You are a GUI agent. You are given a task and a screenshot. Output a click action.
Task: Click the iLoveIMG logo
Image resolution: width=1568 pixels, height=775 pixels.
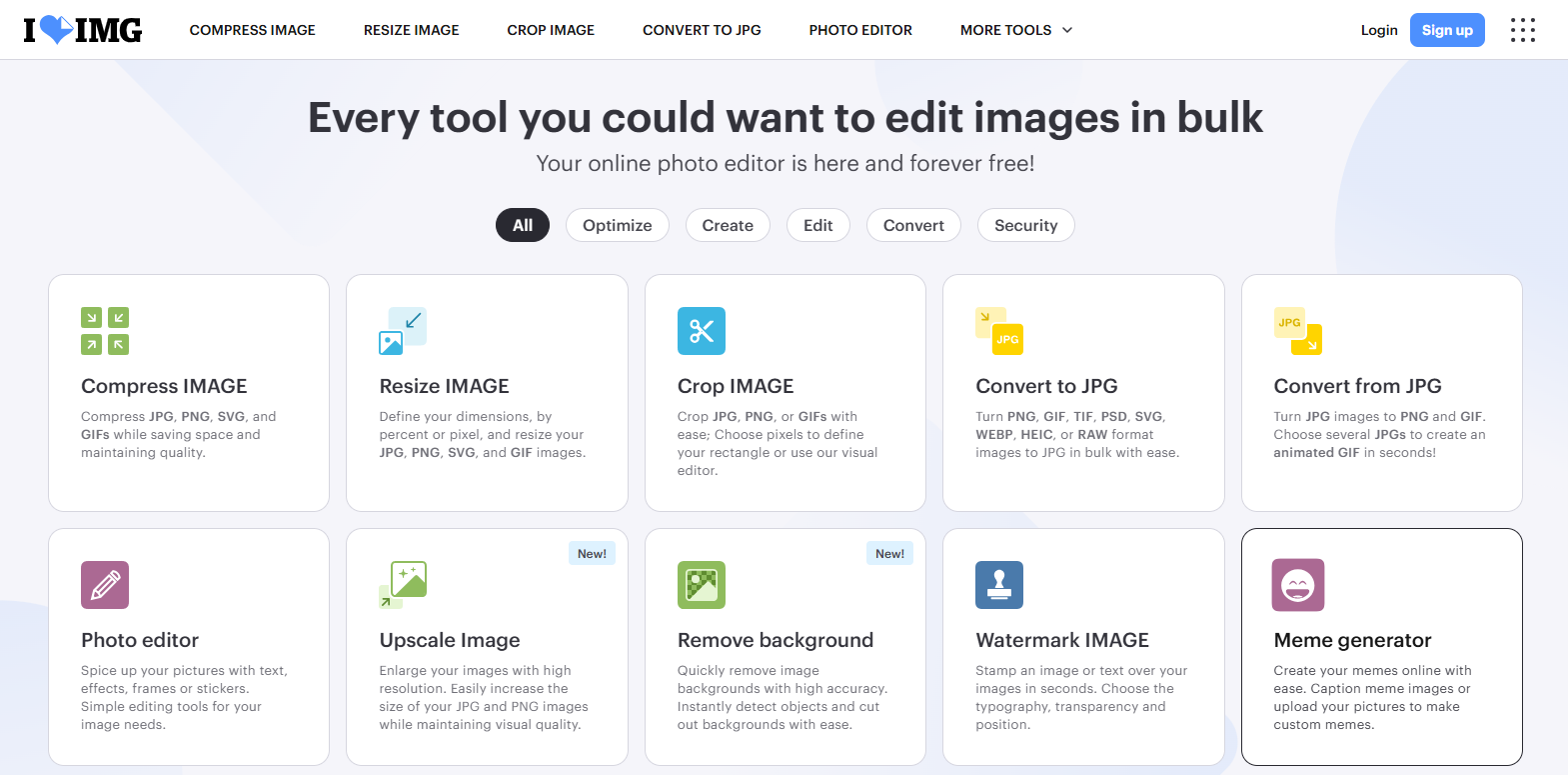point(83,30)
